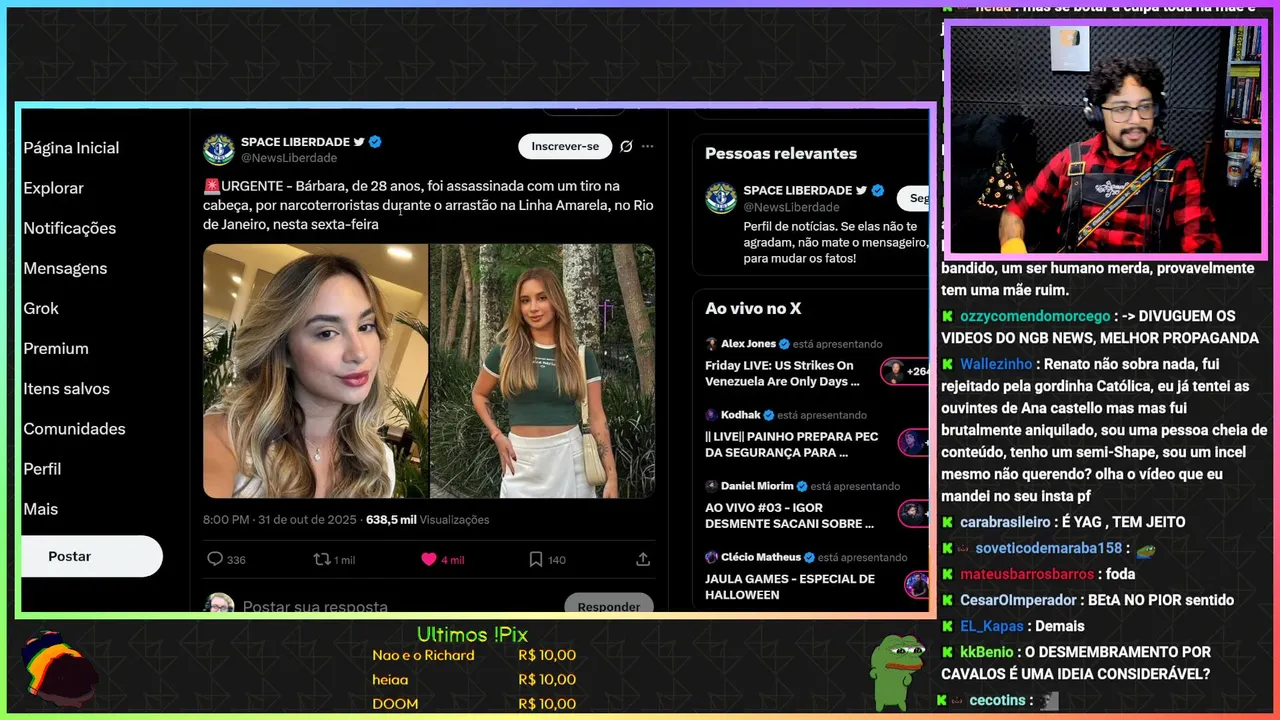
Task: Click chat username cecotins
Action: tap(997, 700)
